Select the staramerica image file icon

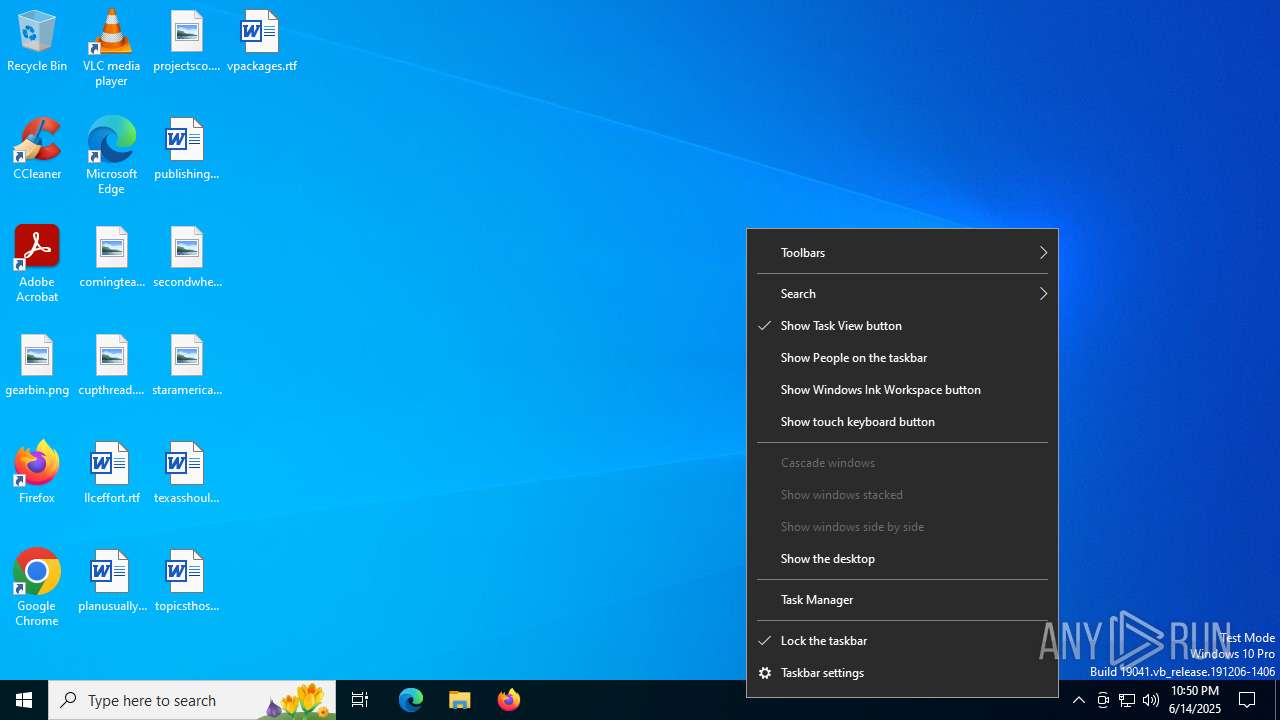tap(186, 366)
